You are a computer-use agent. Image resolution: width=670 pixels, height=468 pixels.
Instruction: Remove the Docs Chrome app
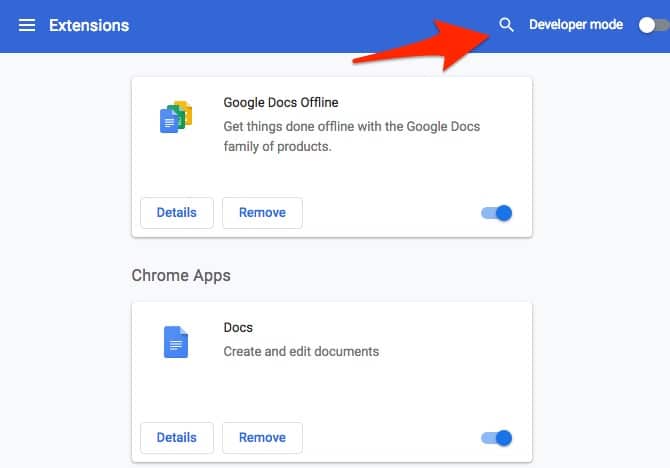coord(262,437)
